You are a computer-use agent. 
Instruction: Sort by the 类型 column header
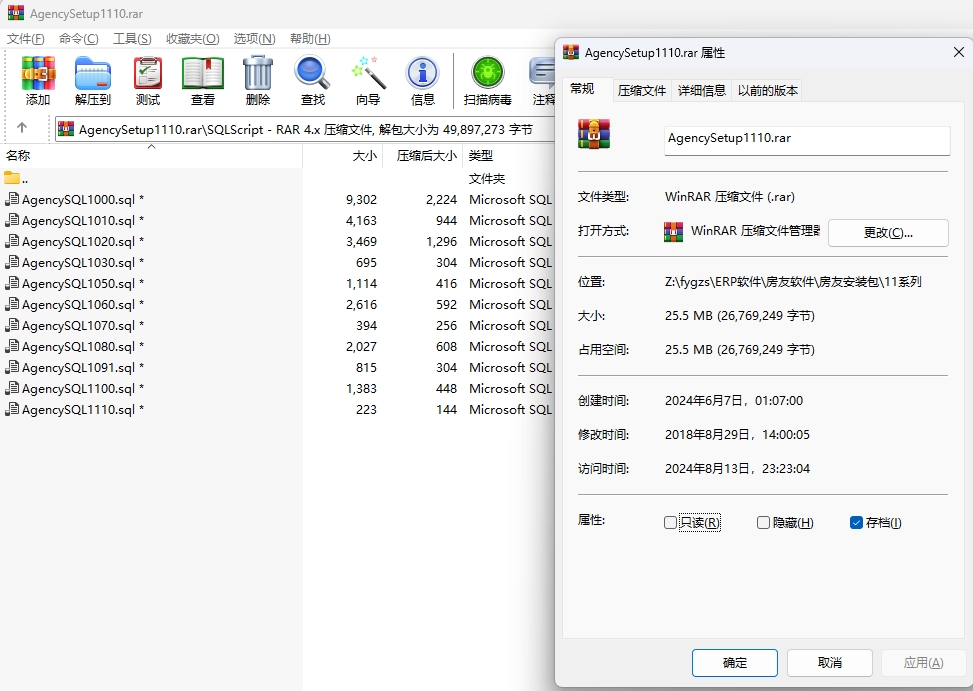point(509,155)
